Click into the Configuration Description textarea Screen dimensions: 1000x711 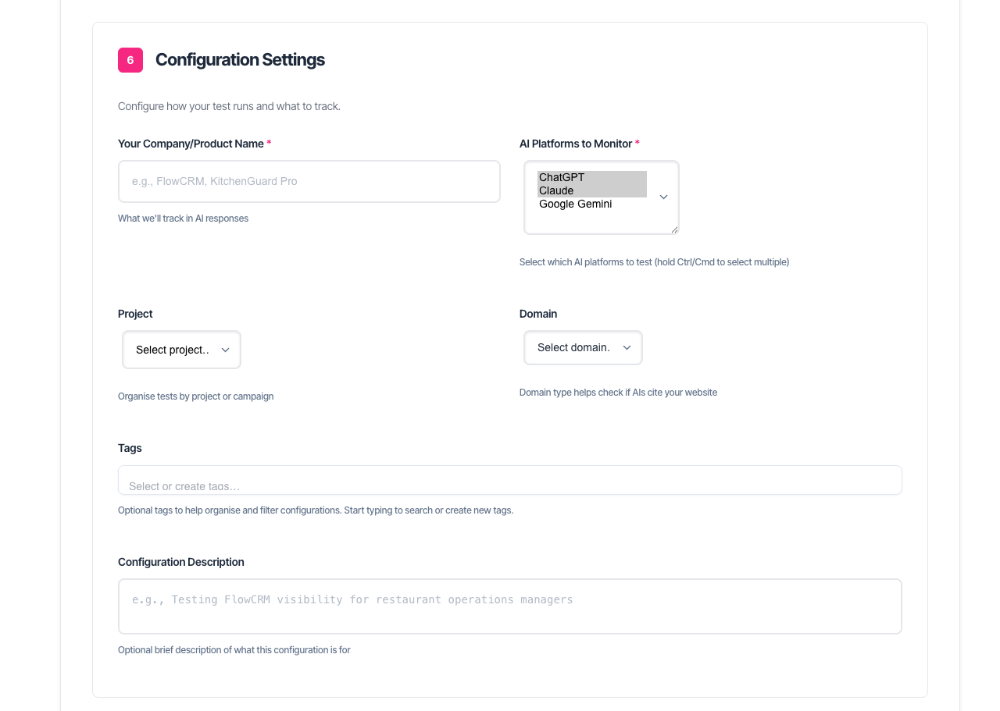[510, 606]
